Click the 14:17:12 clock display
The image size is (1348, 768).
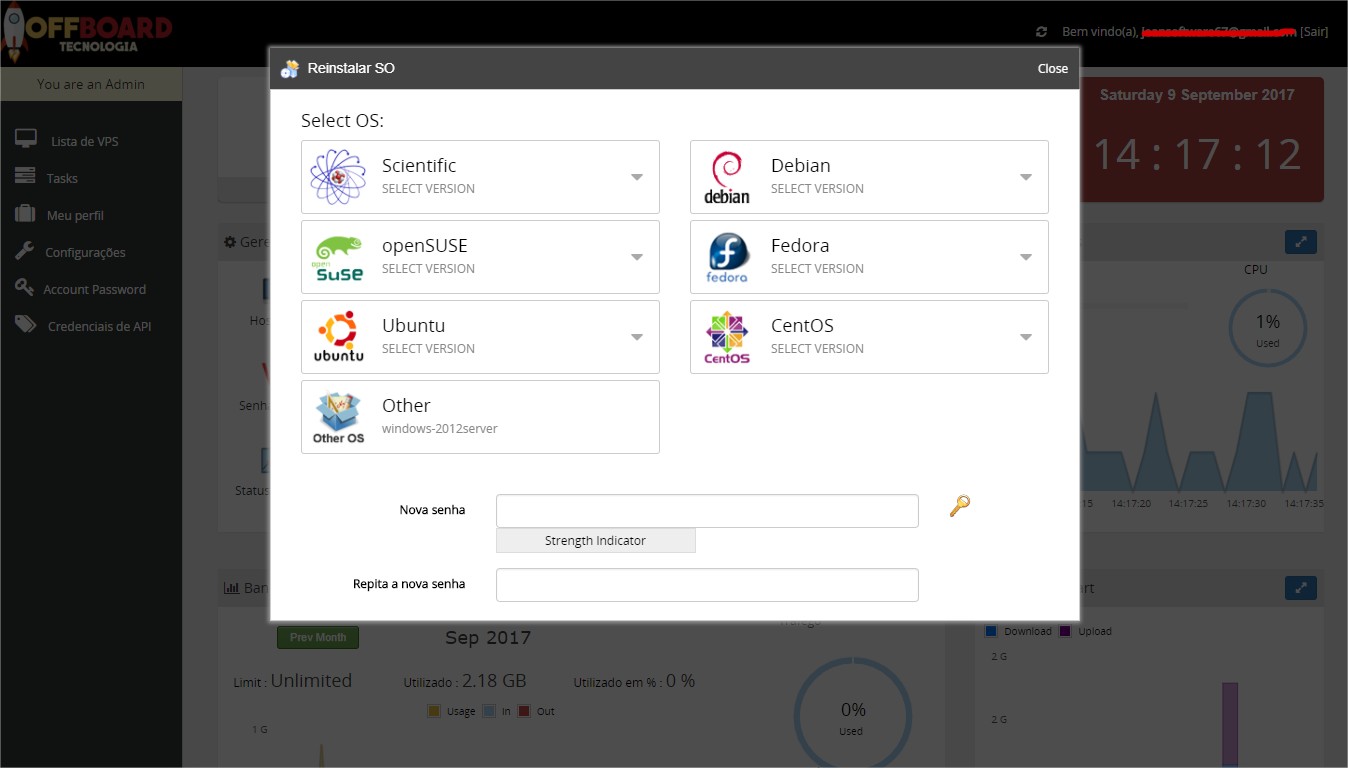pyautogui.click(x=1196, y=155)
